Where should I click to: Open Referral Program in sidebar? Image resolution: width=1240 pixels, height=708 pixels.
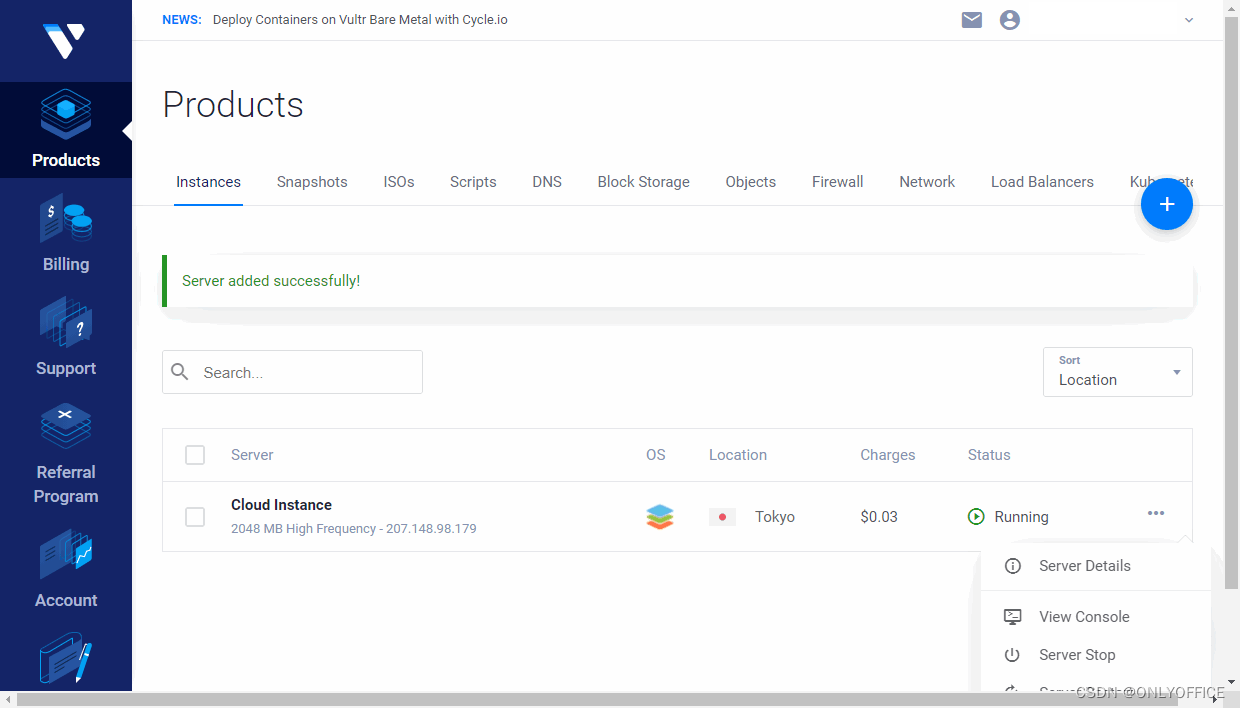point(66,454)
